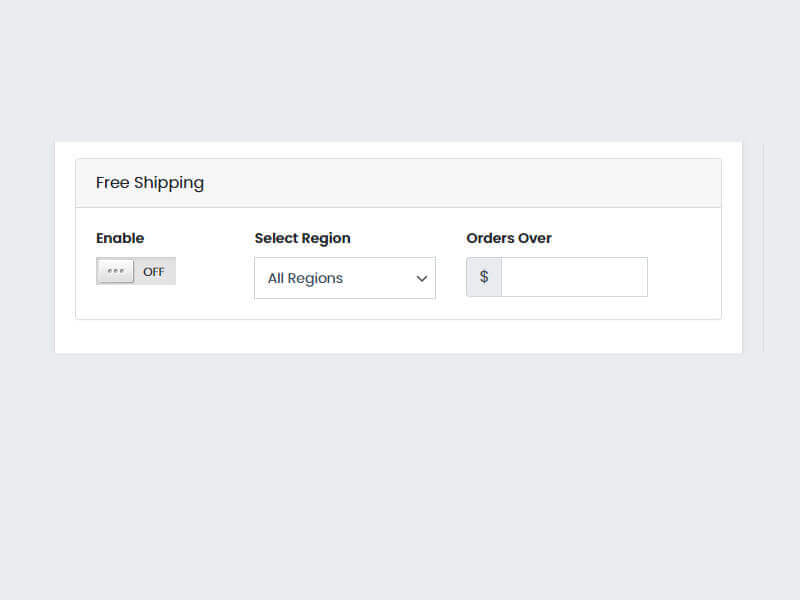The height and width of the screenshot is (600, 800).
Task: Turn on free shipping using the Enable switch
Action: pyautogui.click(x=135, y=271)
